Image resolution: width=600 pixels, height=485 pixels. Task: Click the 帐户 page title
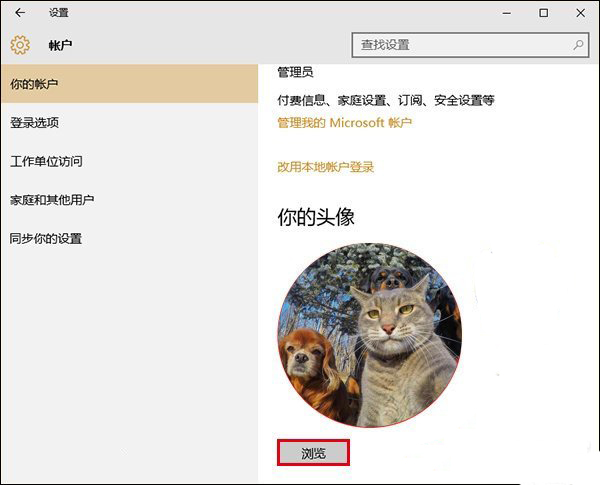[61, 46]
